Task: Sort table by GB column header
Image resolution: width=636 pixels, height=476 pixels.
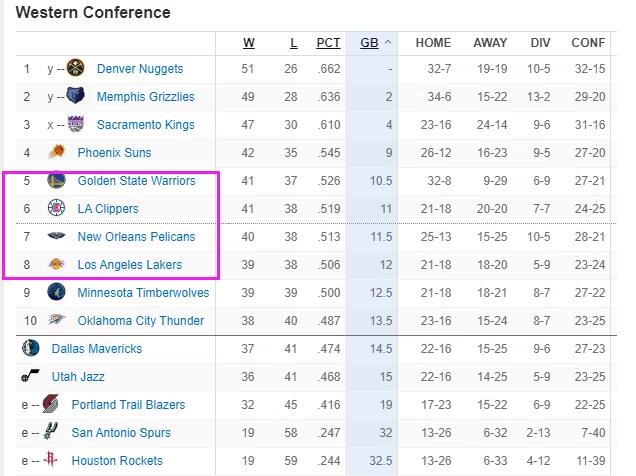Action: (x=368, y=43)
